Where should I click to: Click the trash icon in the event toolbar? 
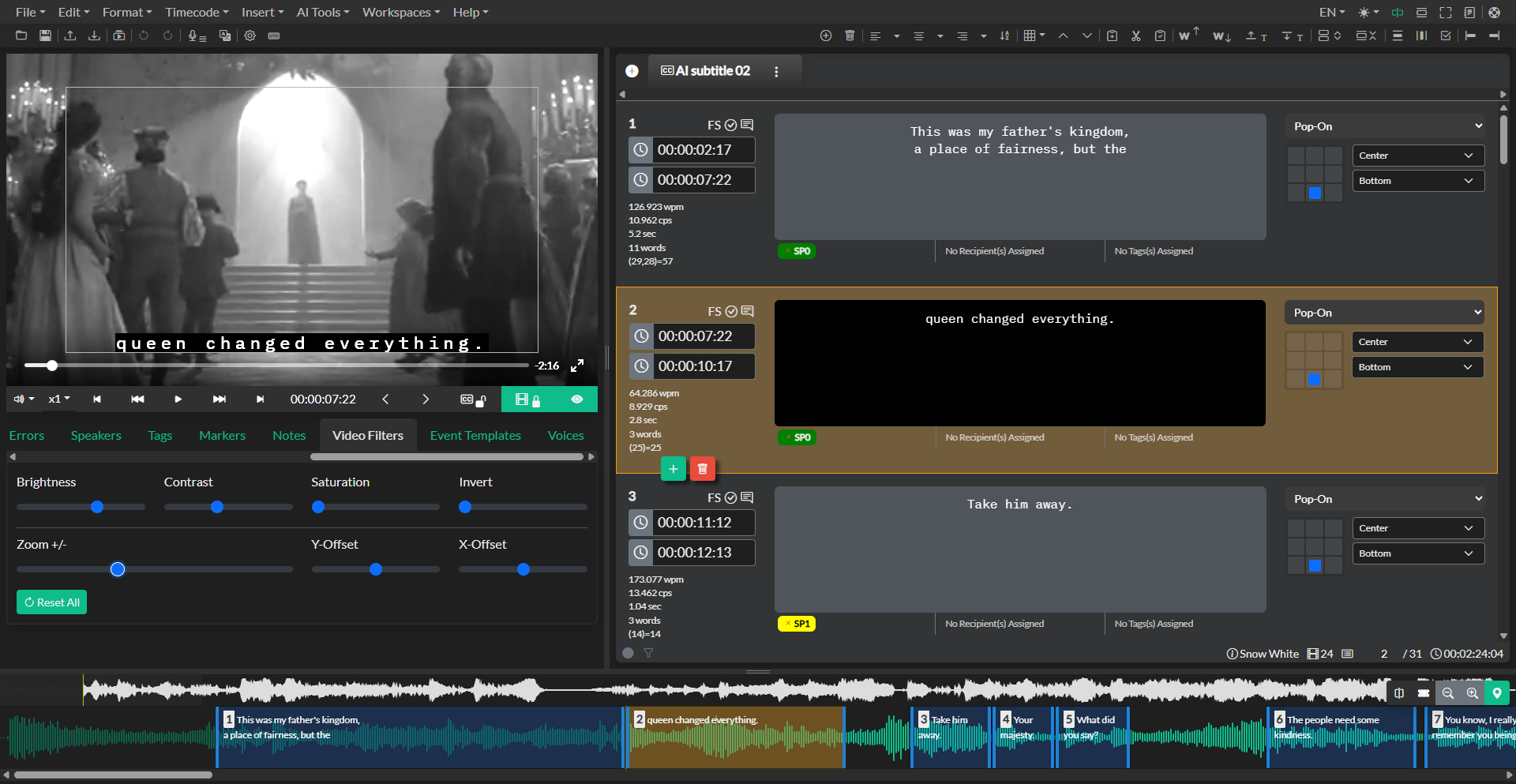coord(850,36)
